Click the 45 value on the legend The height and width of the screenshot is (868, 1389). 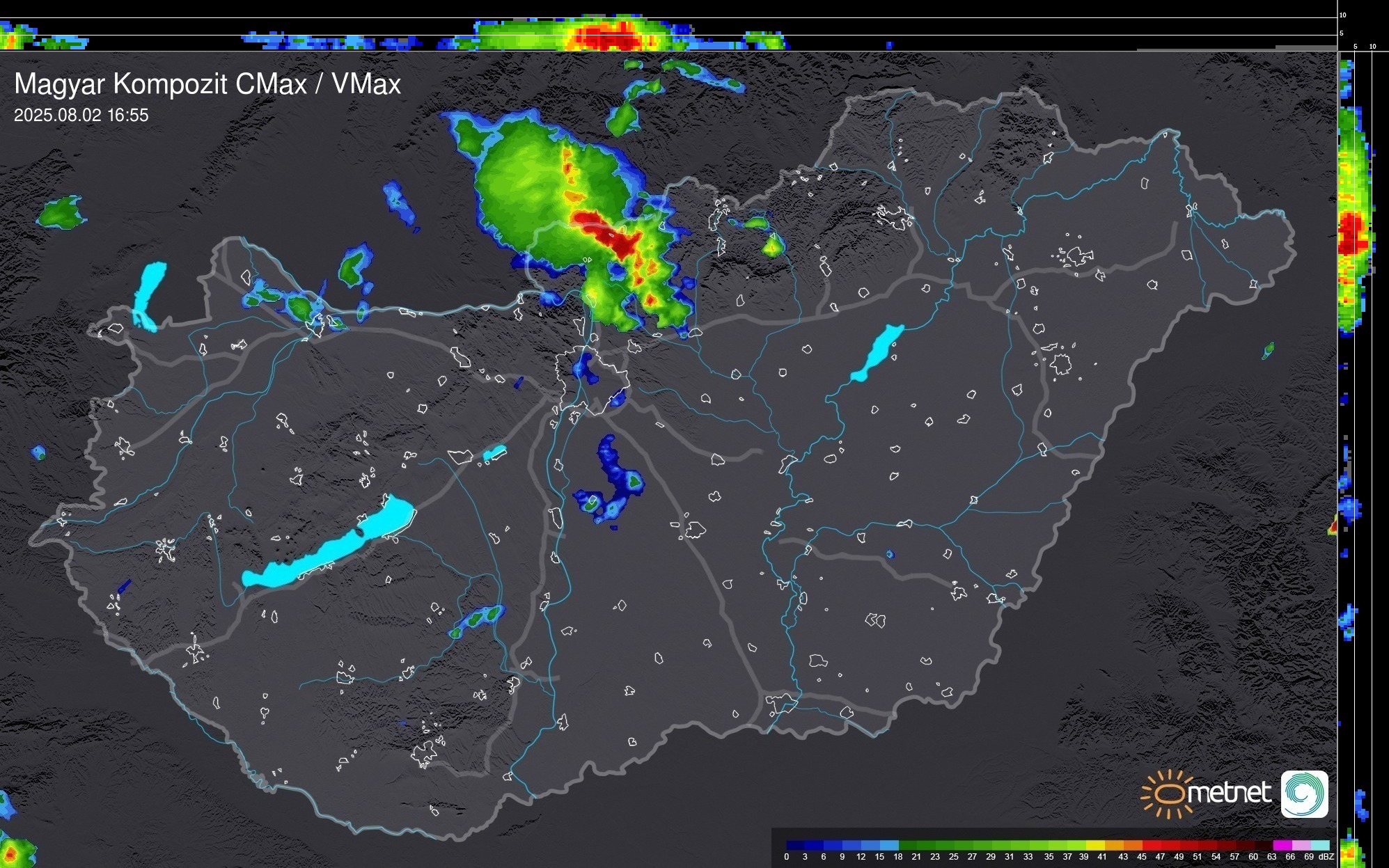click(x=1142, y=857)
